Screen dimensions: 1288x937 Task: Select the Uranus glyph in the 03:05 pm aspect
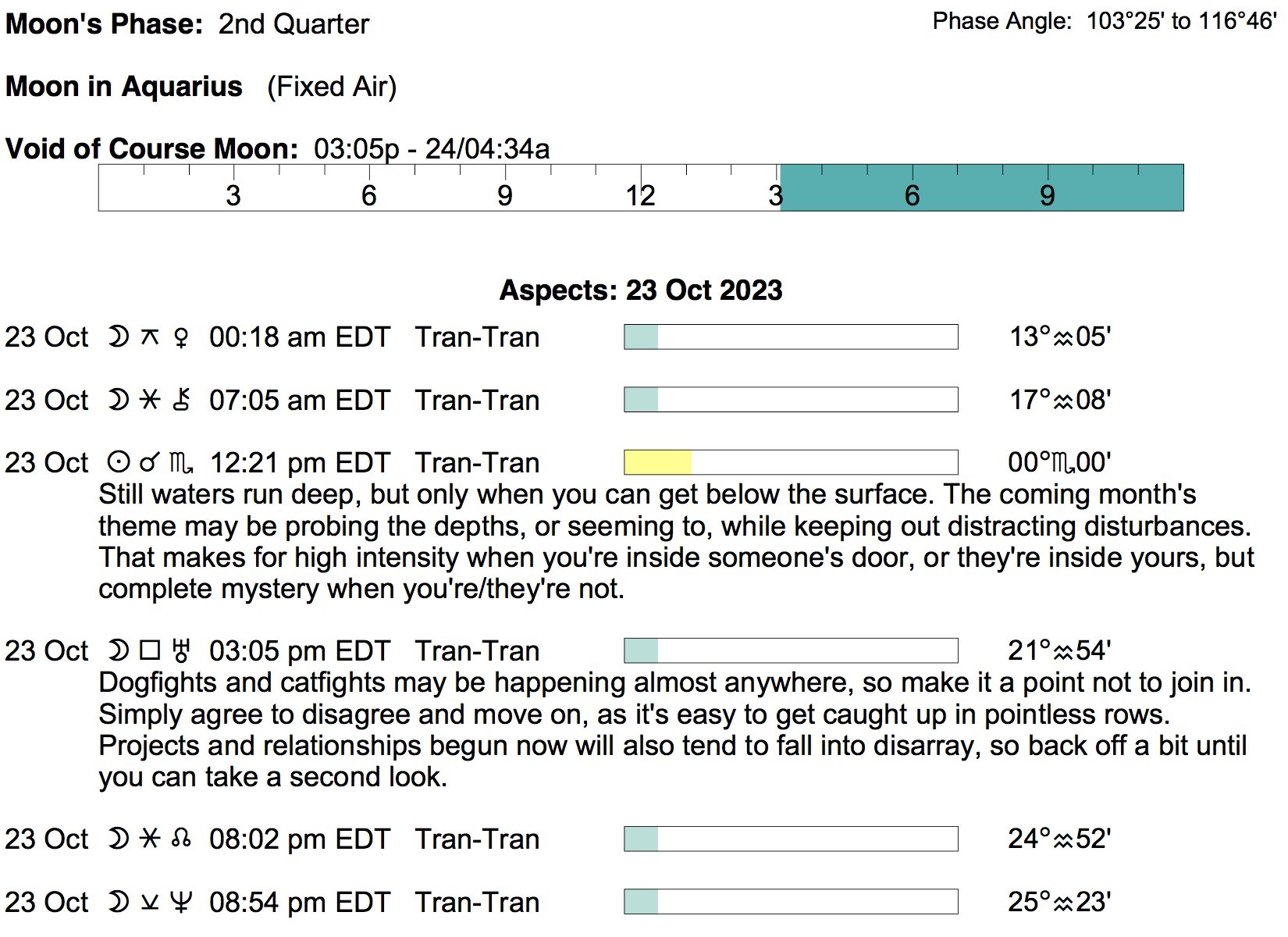coord(181,650)
